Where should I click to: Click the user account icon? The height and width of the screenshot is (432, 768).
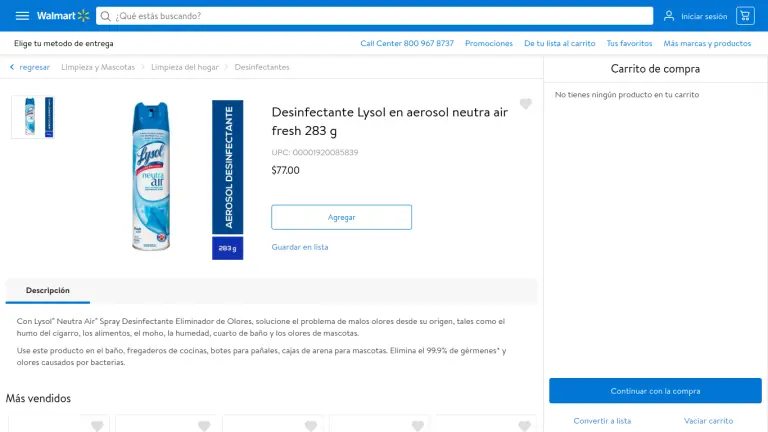[x=669, y=16]
